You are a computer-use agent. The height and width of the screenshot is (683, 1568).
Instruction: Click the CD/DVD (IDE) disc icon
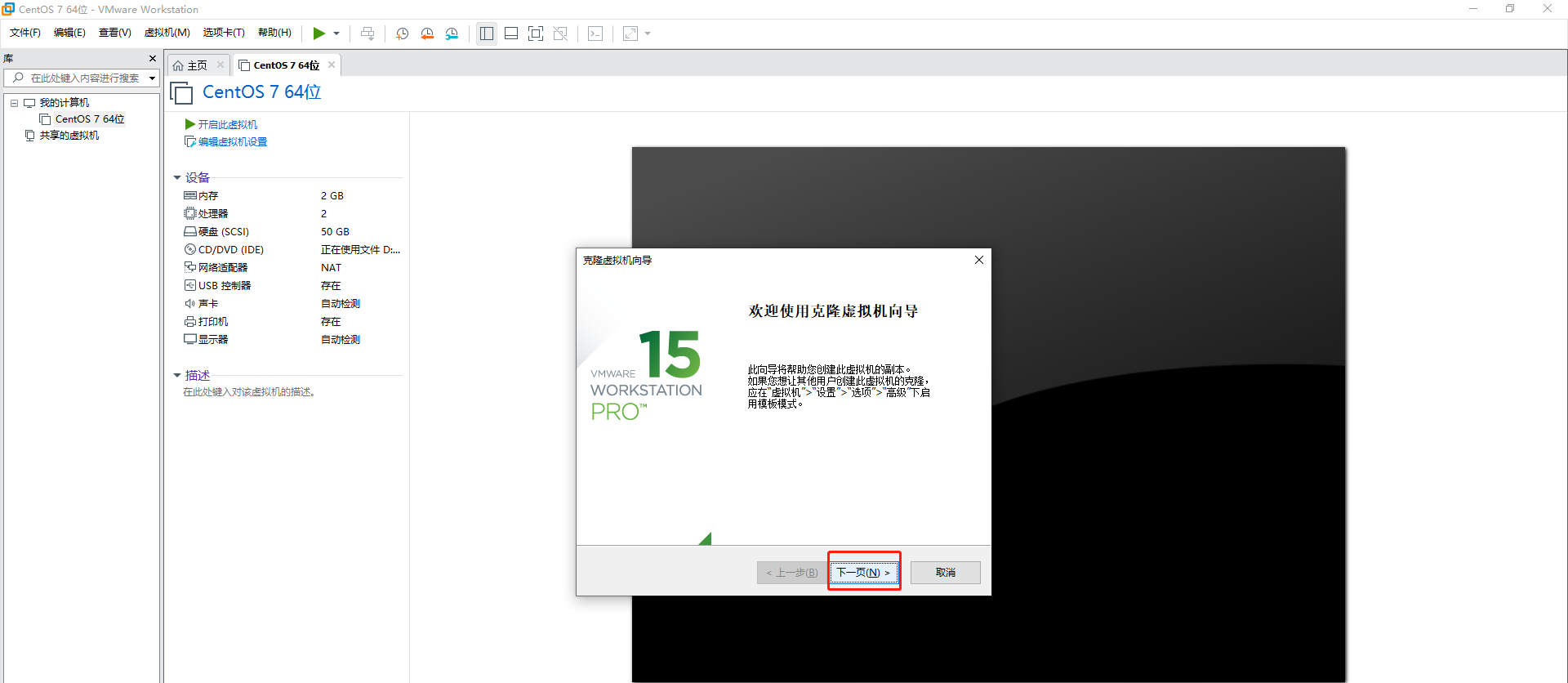[x=190, y=250]
